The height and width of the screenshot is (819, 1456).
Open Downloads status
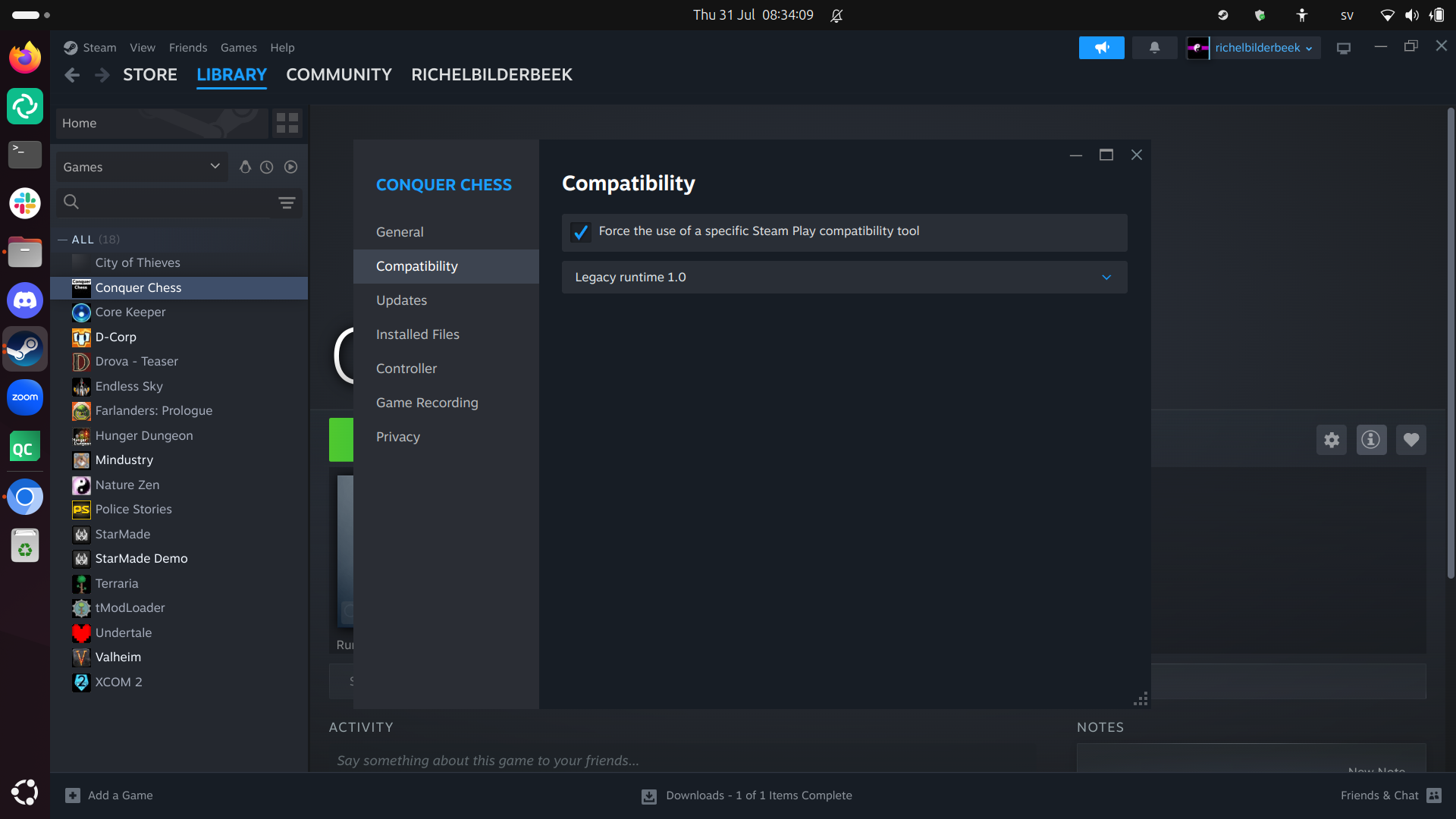(747, 795)
